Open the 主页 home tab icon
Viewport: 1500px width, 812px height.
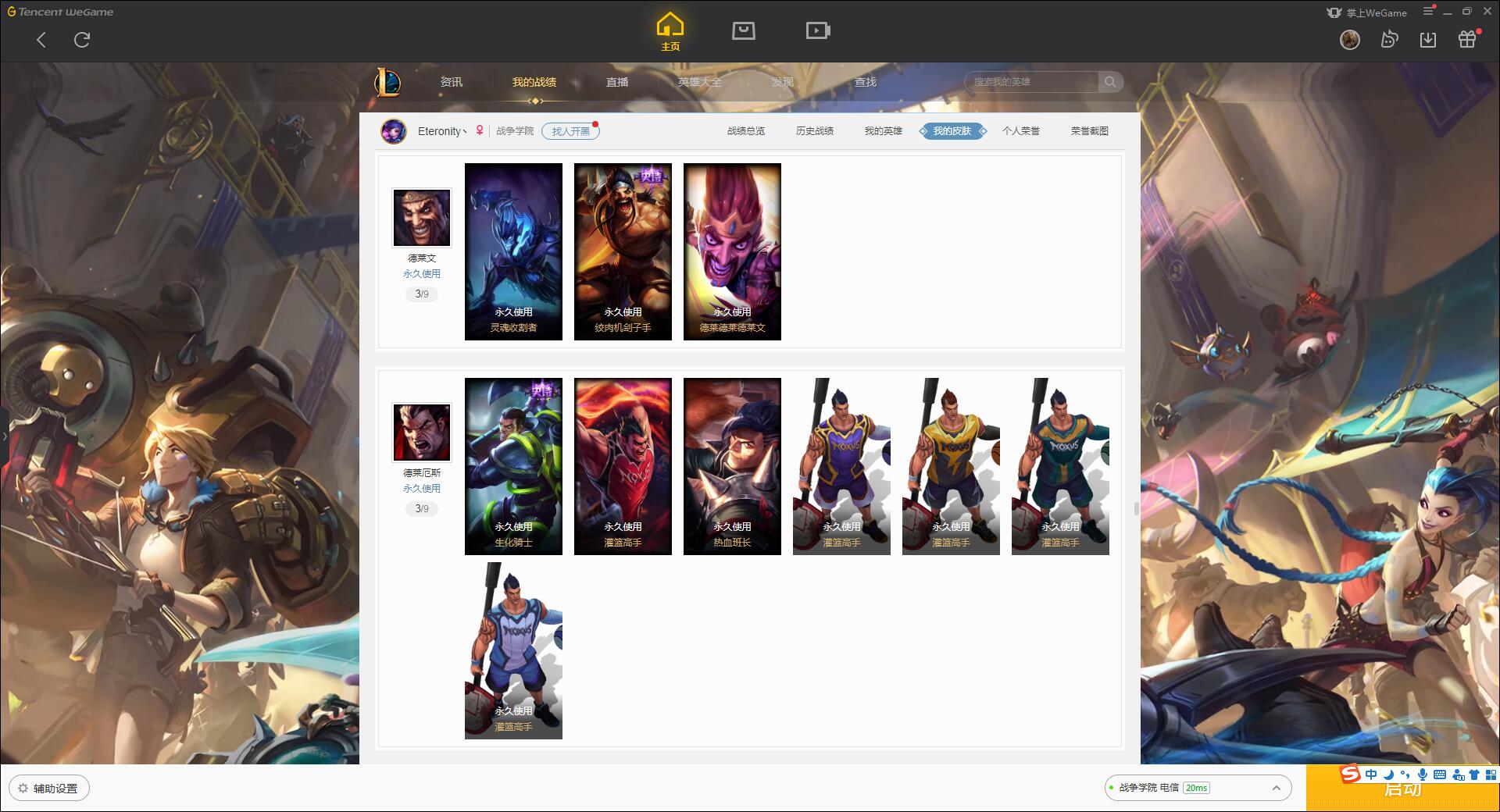(670, 32)
